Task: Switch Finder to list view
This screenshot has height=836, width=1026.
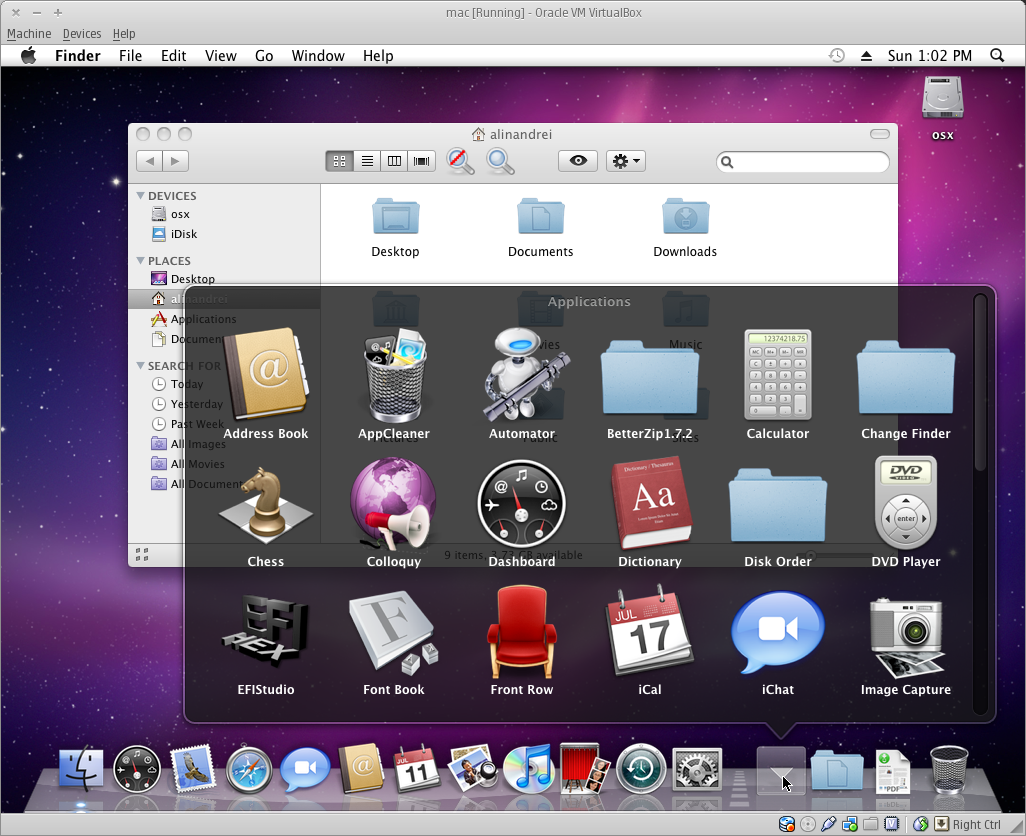Action: (x=367, y=161)
